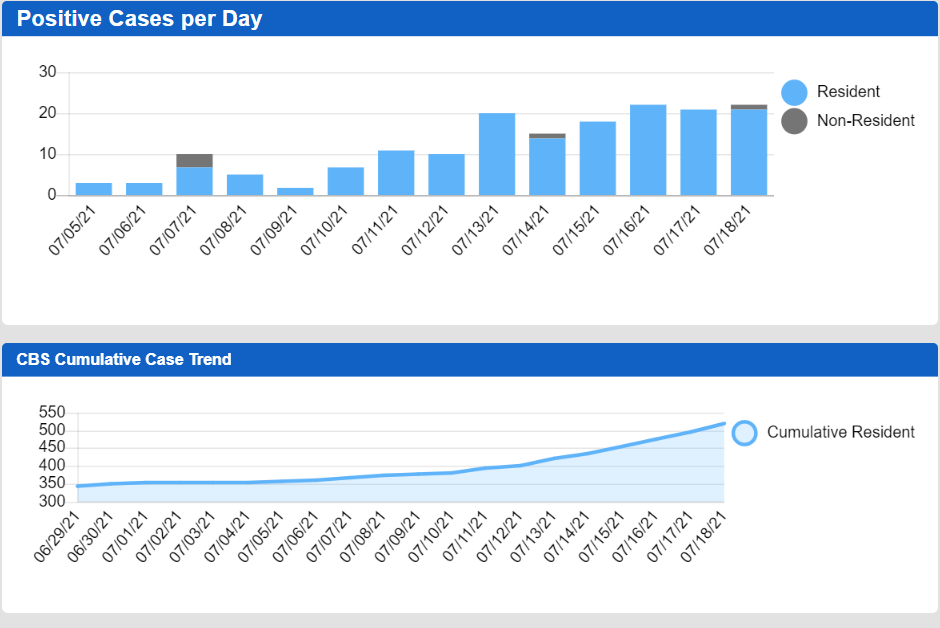Screen dimensions: 940x628
Task: Click the CBS Cumulative Case Trend header
Action: [124, 359]
